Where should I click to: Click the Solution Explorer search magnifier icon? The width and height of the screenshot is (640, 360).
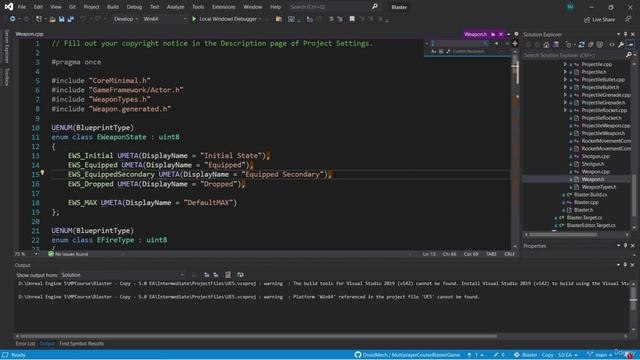[629, 55]
